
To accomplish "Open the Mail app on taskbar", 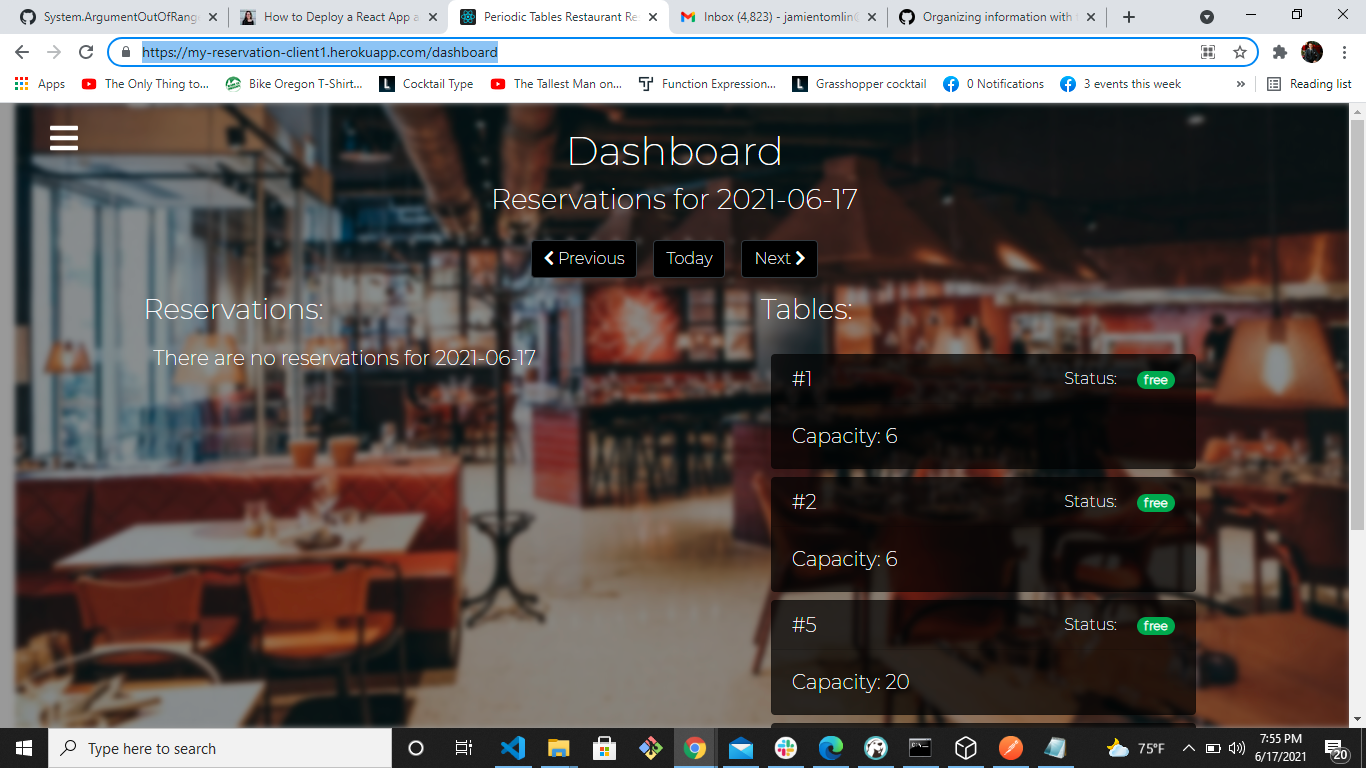I will click(741, 748).
